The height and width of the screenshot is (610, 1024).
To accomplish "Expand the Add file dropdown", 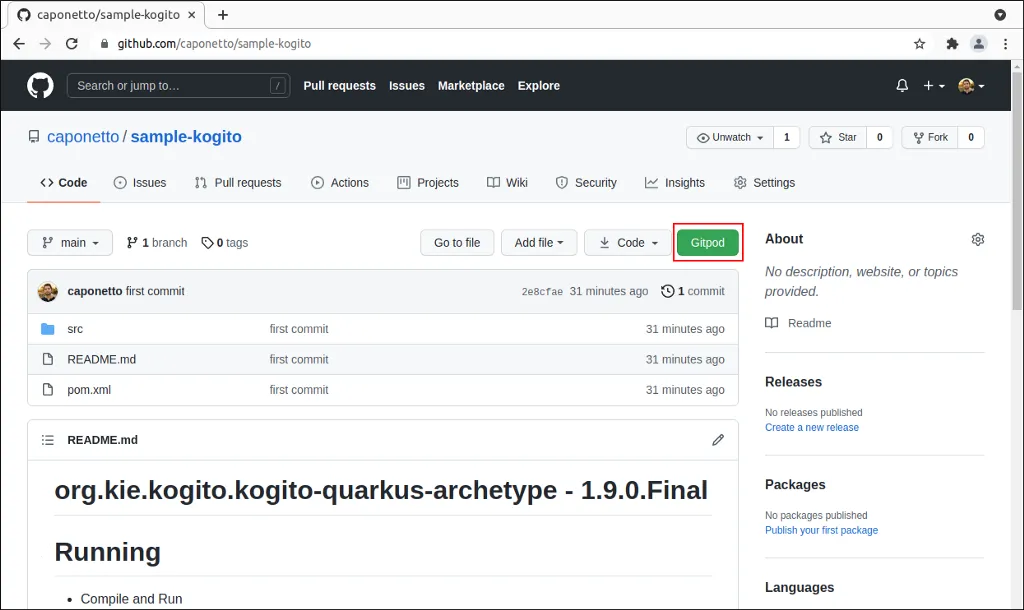I will pos(539,242).
